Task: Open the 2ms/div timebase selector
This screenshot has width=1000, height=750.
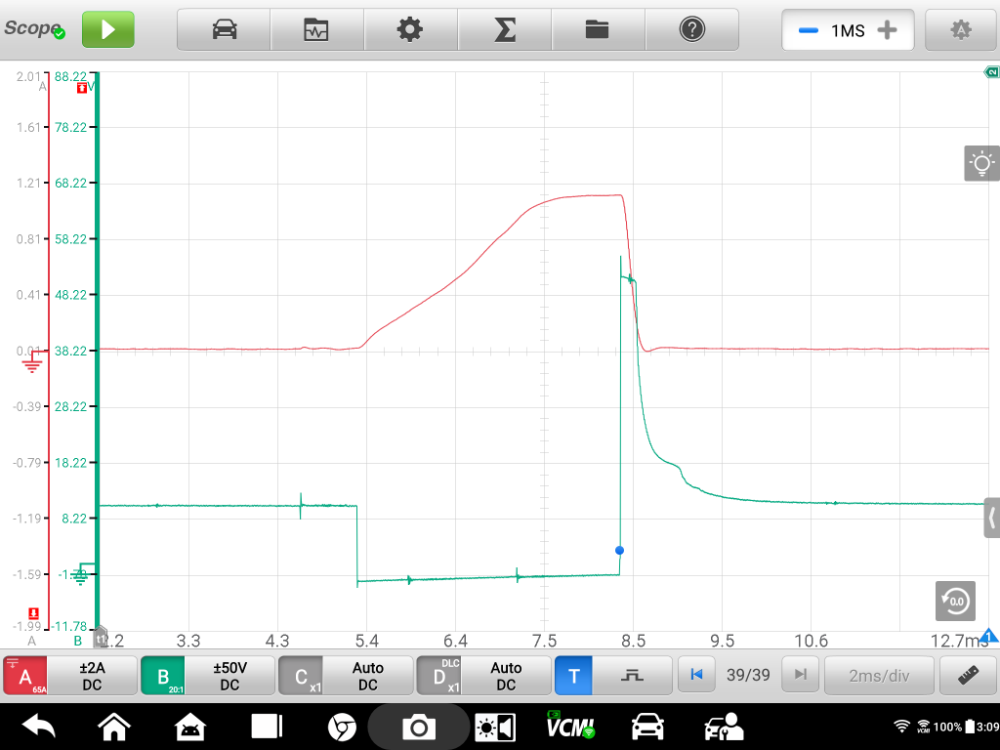Action: tap(878, 675)
